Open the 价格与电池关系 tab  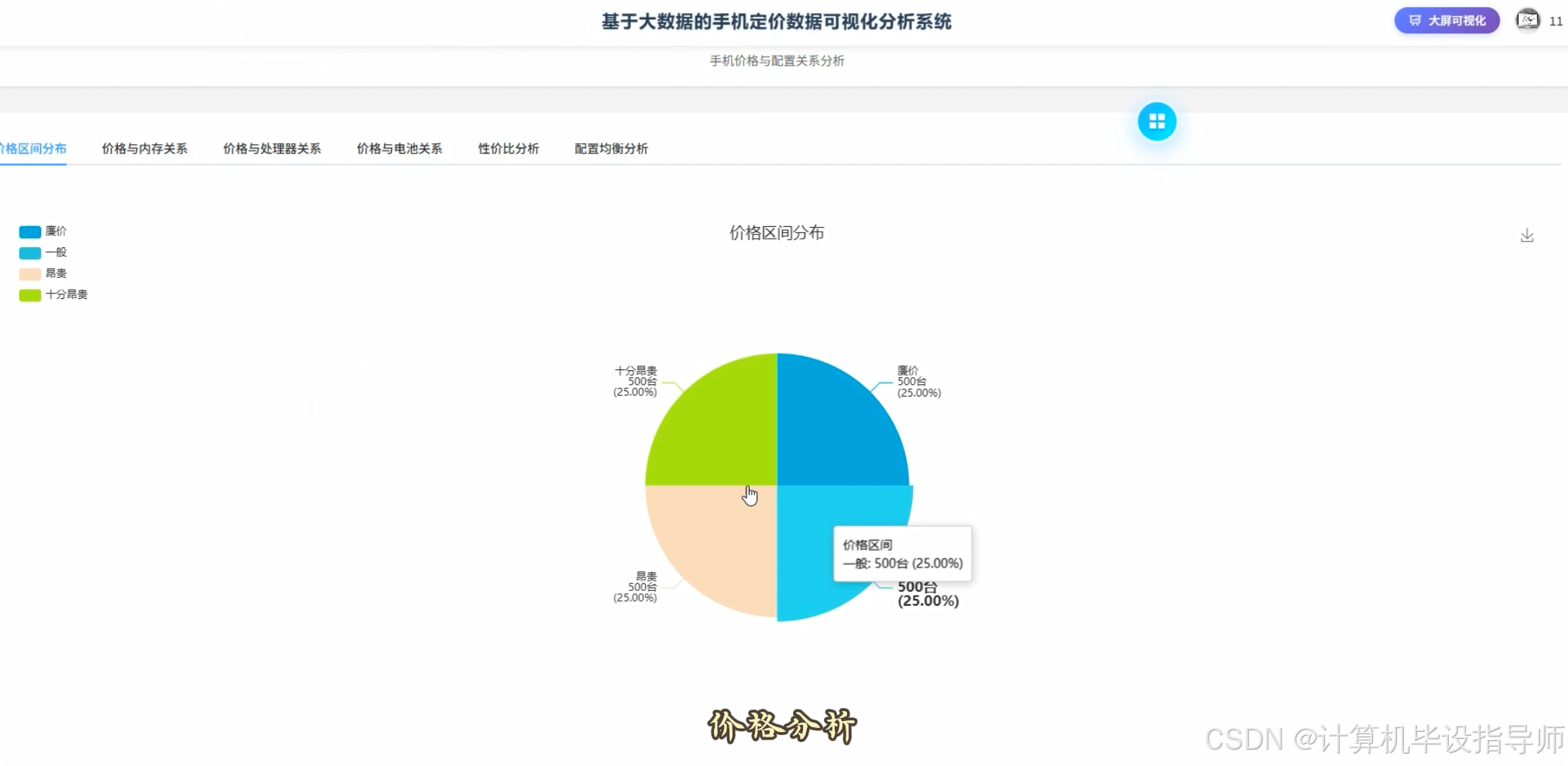(399, 149)
